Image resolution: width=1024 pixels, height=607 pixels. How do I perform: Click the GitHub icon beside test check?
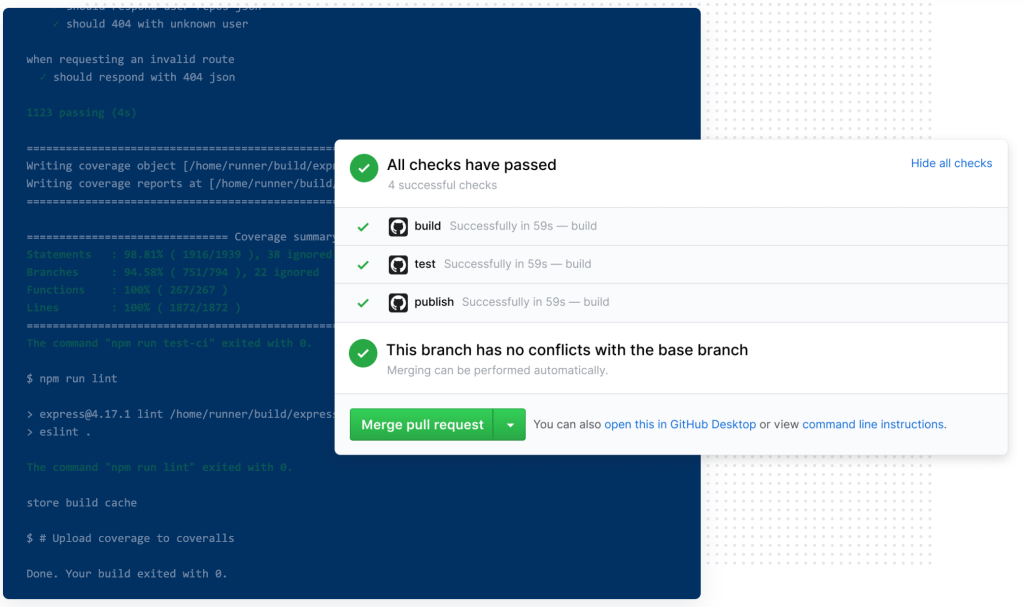click(398, 265)
